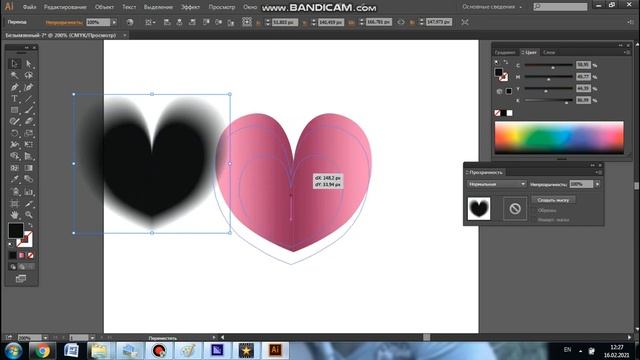
Task: Open Google Chrome from the taskbar
Action: [x=42, y=351]
